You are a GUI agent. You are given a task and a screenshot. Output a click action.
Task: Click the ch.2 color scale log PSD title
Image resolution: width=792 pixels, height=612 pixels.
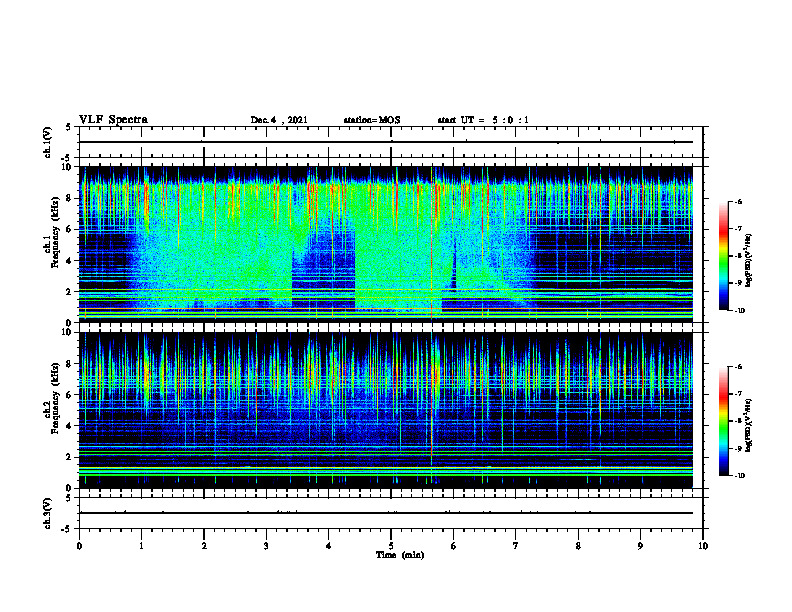tap(748, 425)
